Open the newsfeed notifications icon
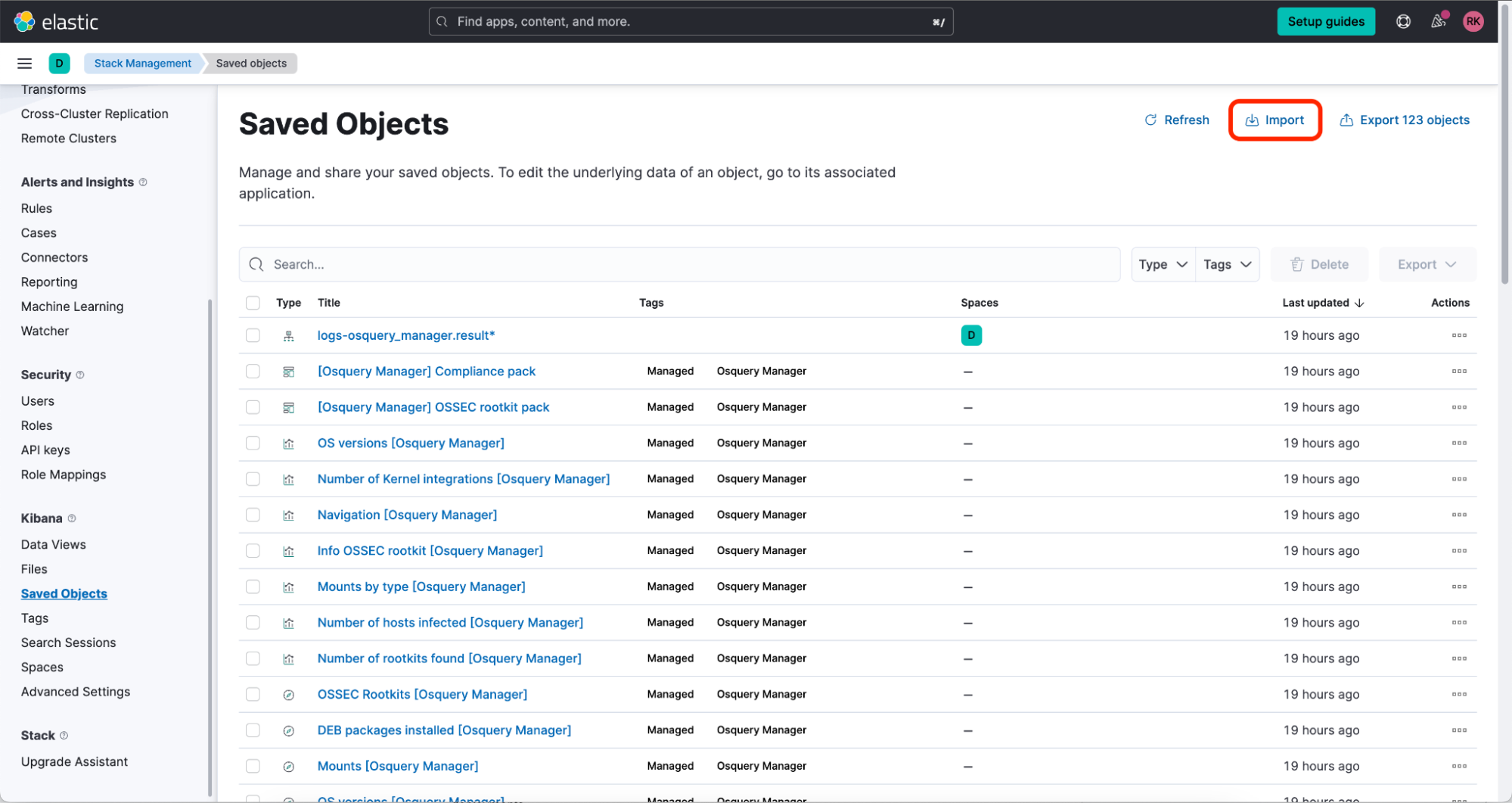The height and width of the screenshot is (803, 1512). (1438, 22)
